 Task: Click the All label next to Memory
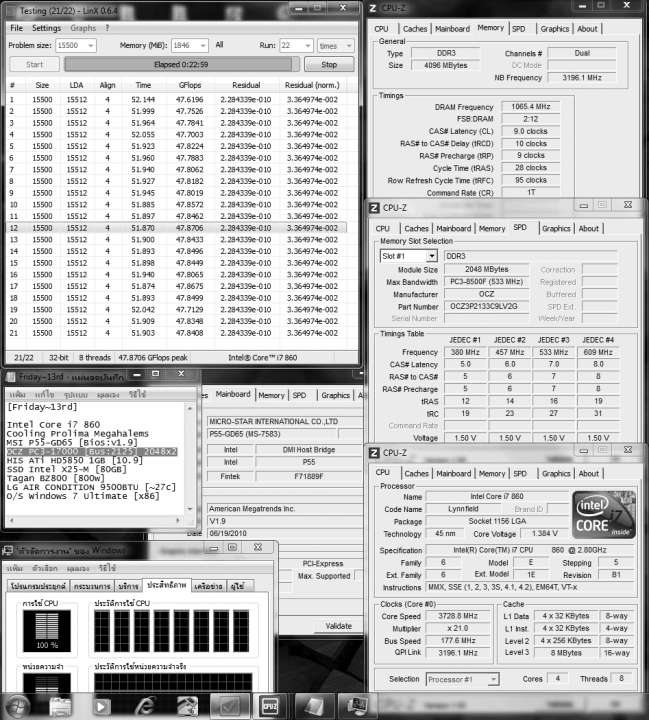click(x=219, y=45)
